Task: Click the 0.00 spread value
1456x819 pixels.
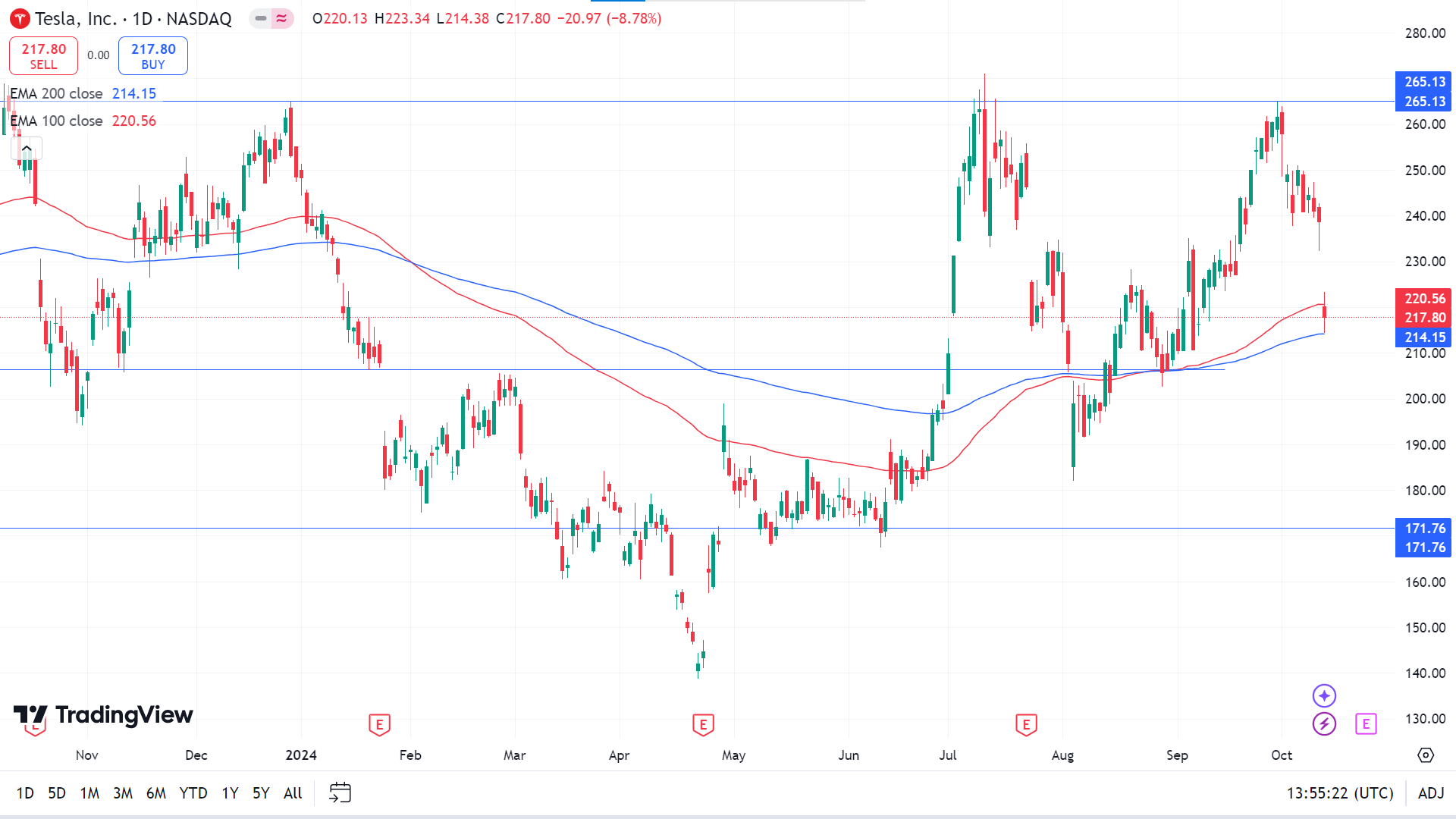Action: tap(98, 55)
